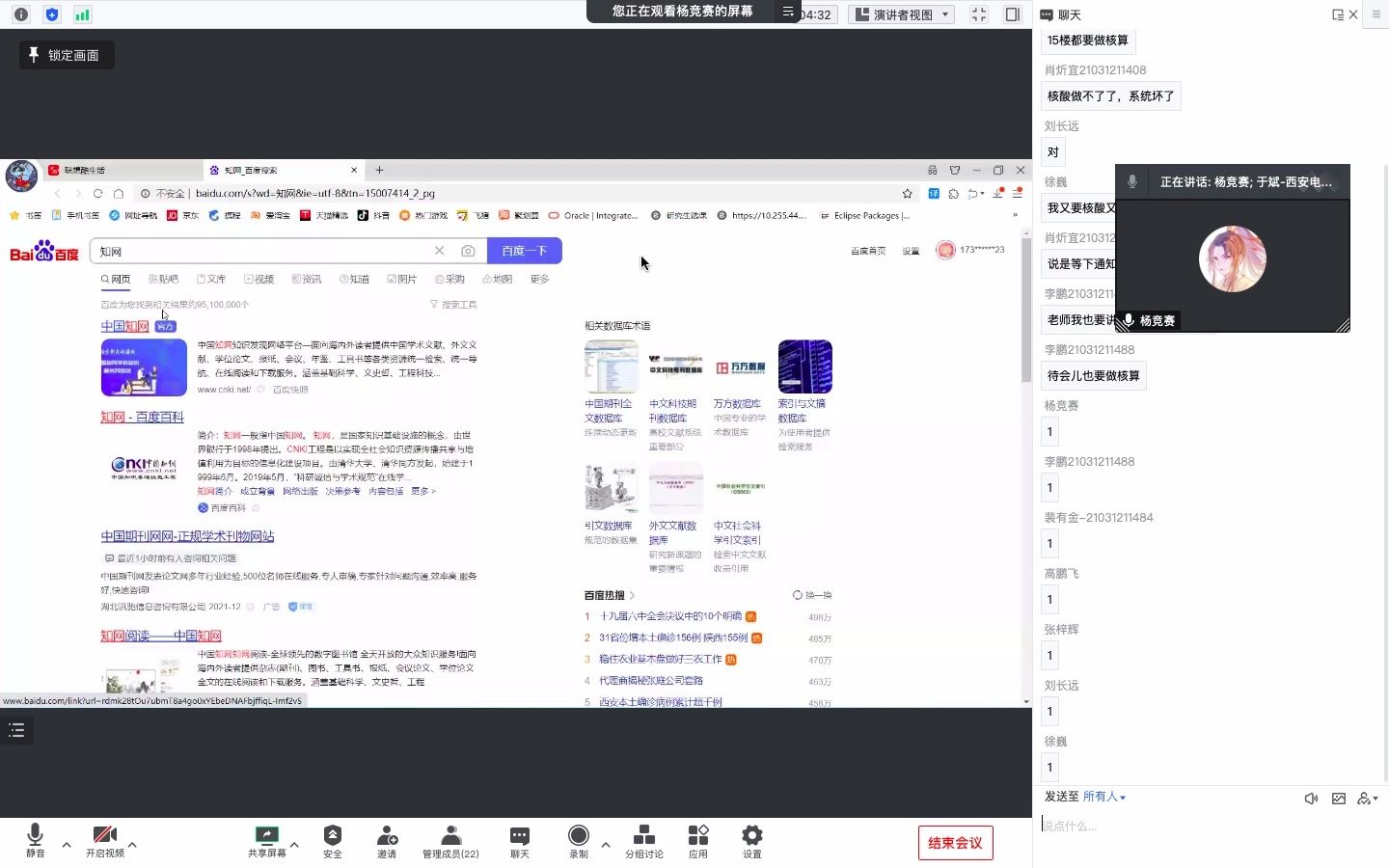Open chat panel hamburger menu at far right
Viewport: 1389px width, 868px height.
(1375, 14)
